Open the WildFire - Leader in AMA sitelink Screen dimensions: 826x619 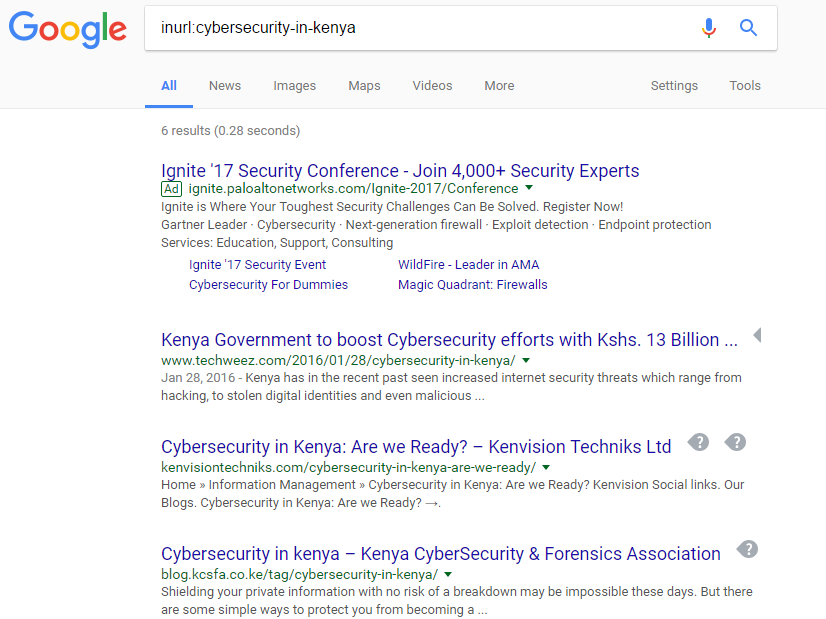(x=468, y=264)
